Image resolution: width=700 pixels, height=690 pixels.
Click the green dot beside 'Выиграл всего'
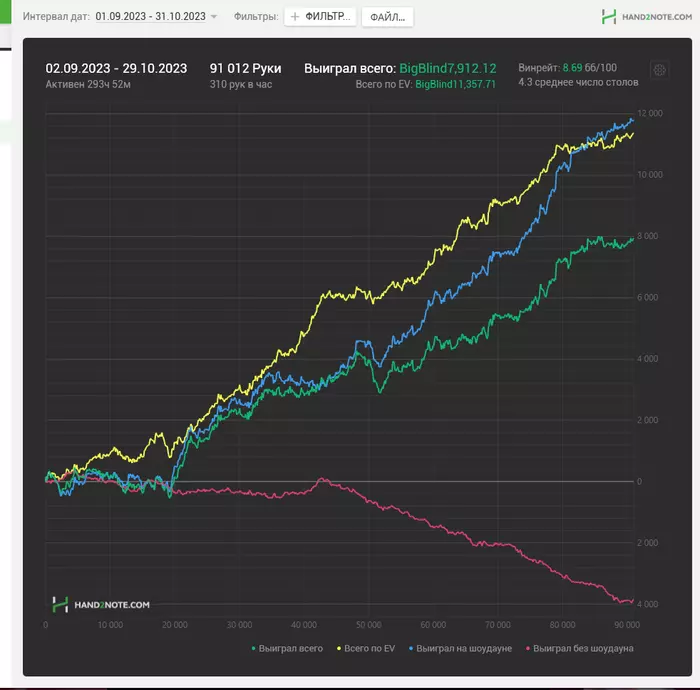pyautogui.click(x=254, y=648)
